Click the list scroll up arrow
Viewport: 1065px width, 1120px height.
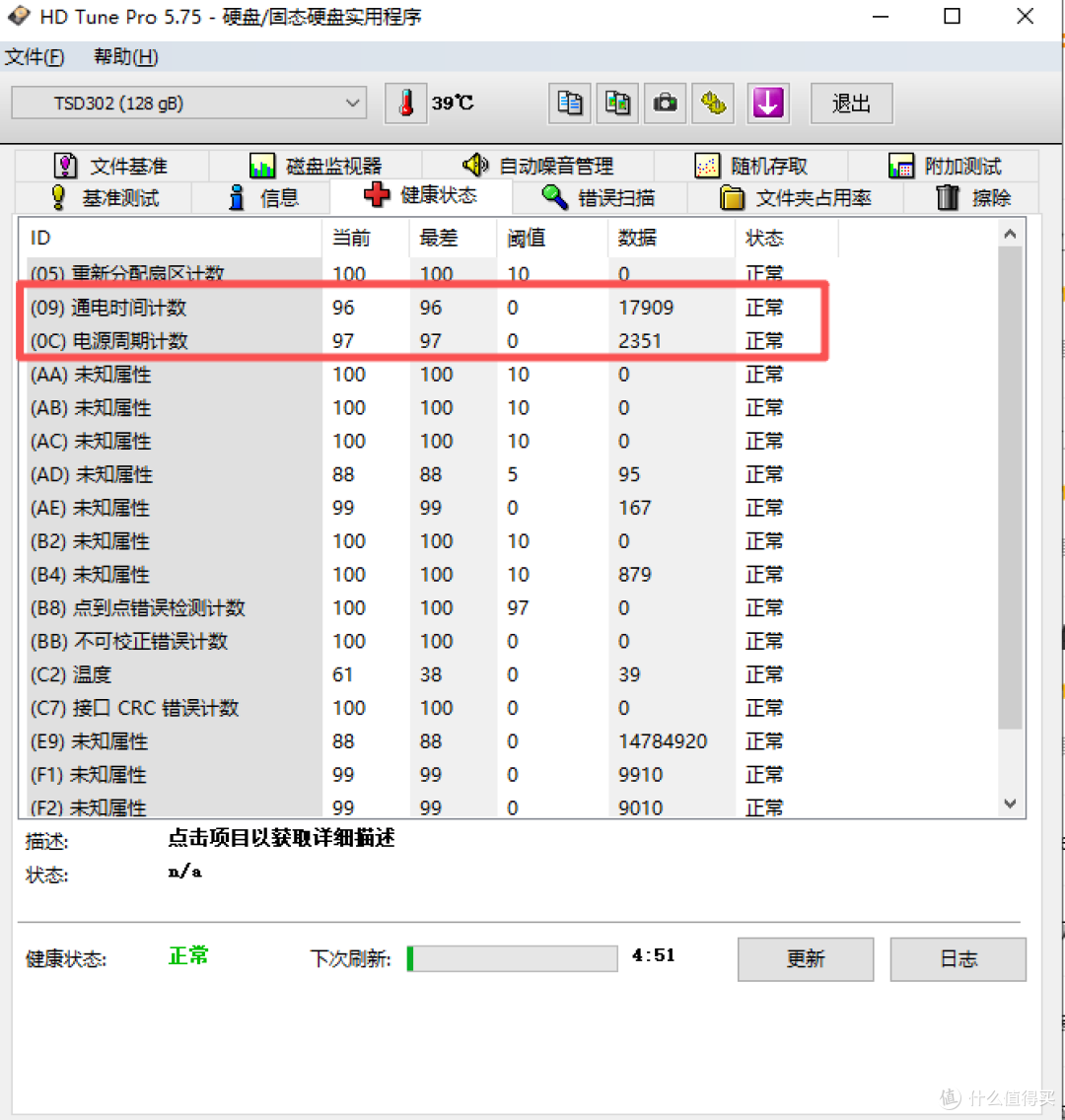tap(1010, 234)
